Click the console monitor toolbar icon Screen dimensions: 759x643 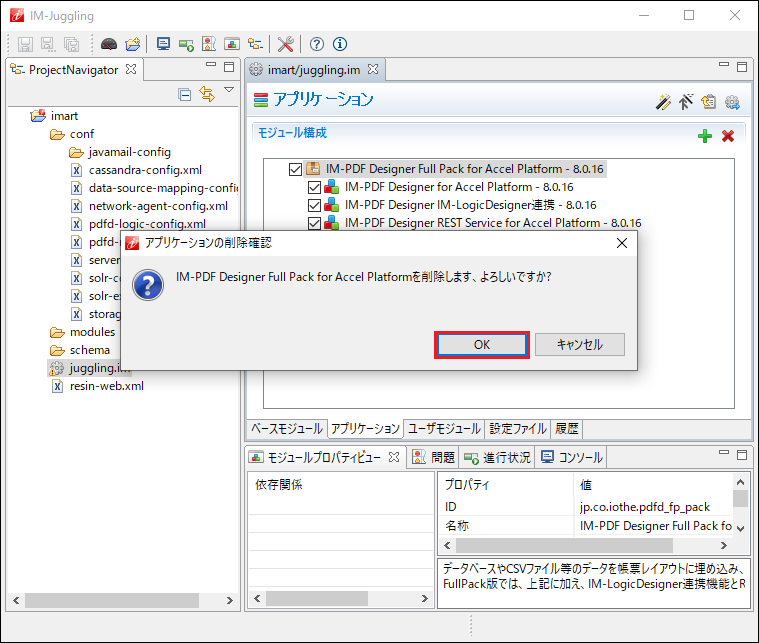(163, 44)
